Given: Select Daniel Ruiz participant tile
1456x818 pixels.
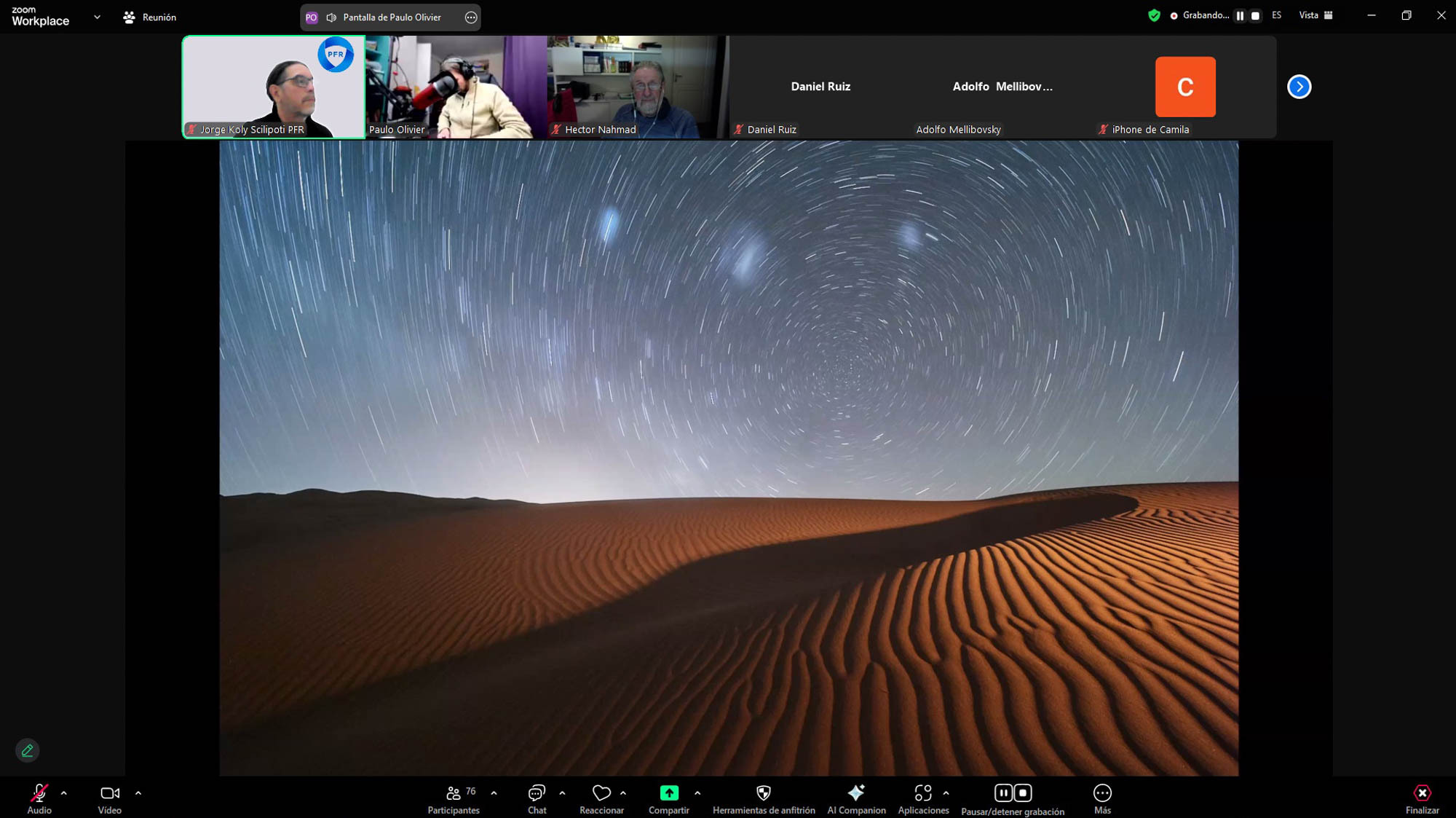Looking at the screenshot, I should (820, 87).
